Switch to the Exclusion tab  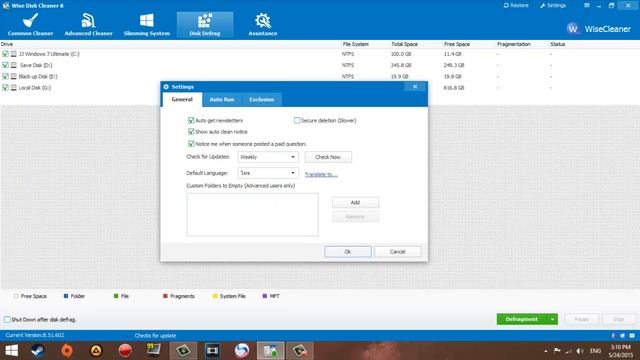(262, 99)
